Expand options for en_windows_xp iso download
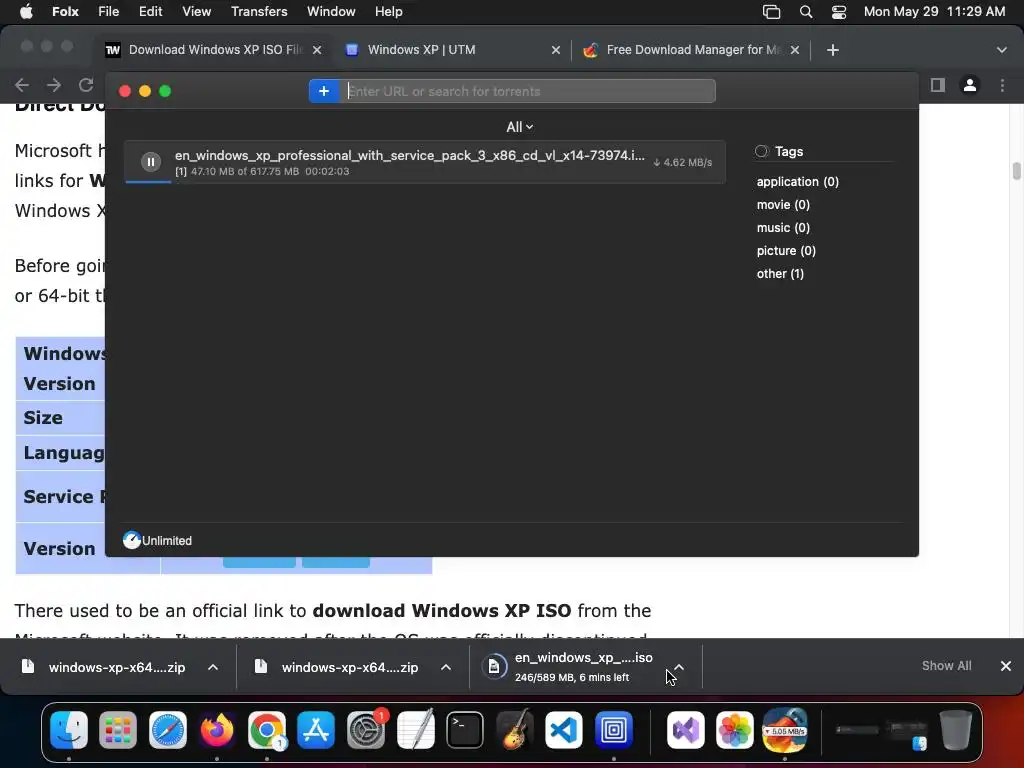 pyautogui.click(x=679, y=667)
